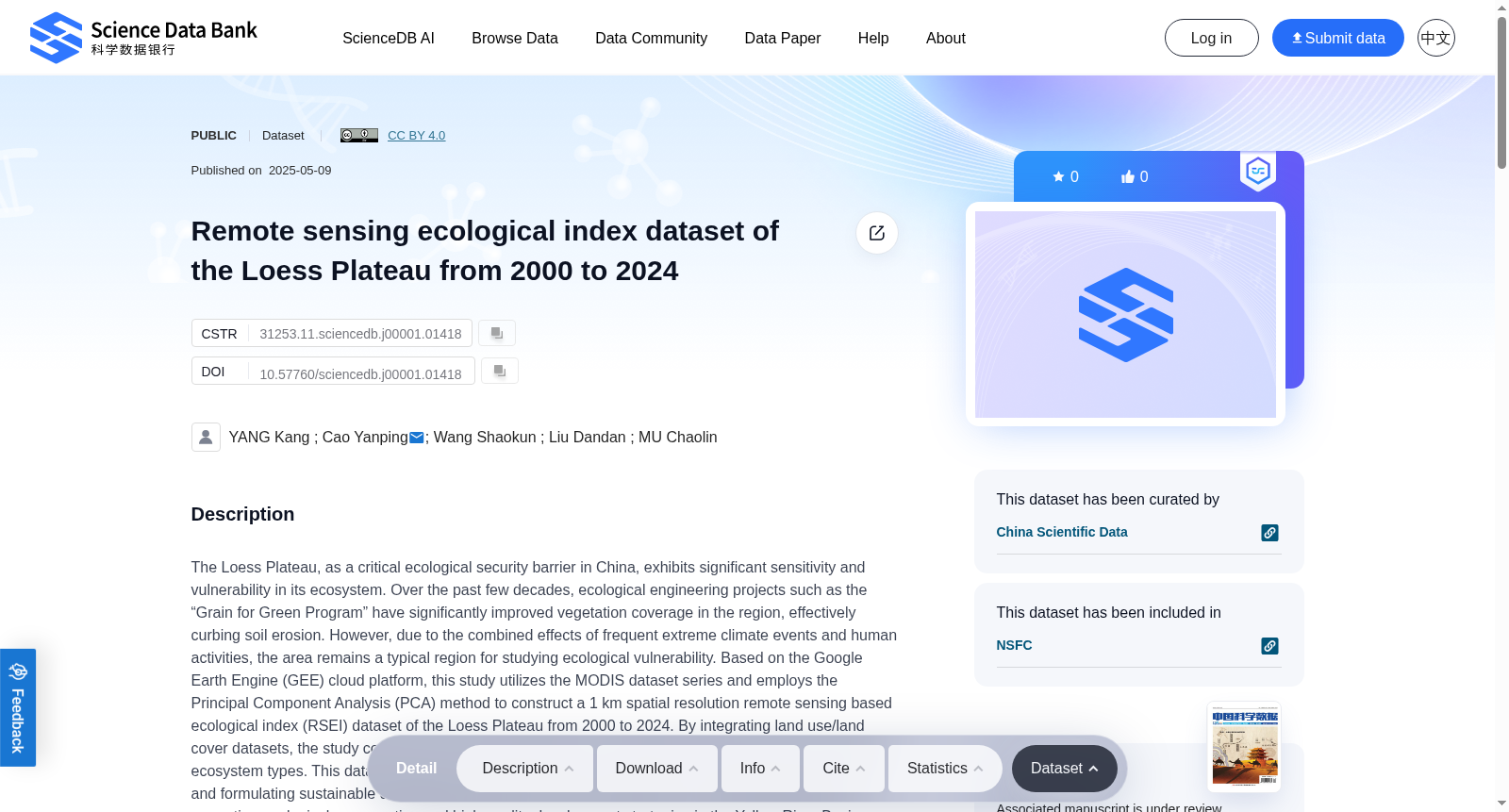1509x812 pixels.
Task: Click the CSTR value 31253.11.sciencedb.j00001.01418
Action: tap(361, 334)
